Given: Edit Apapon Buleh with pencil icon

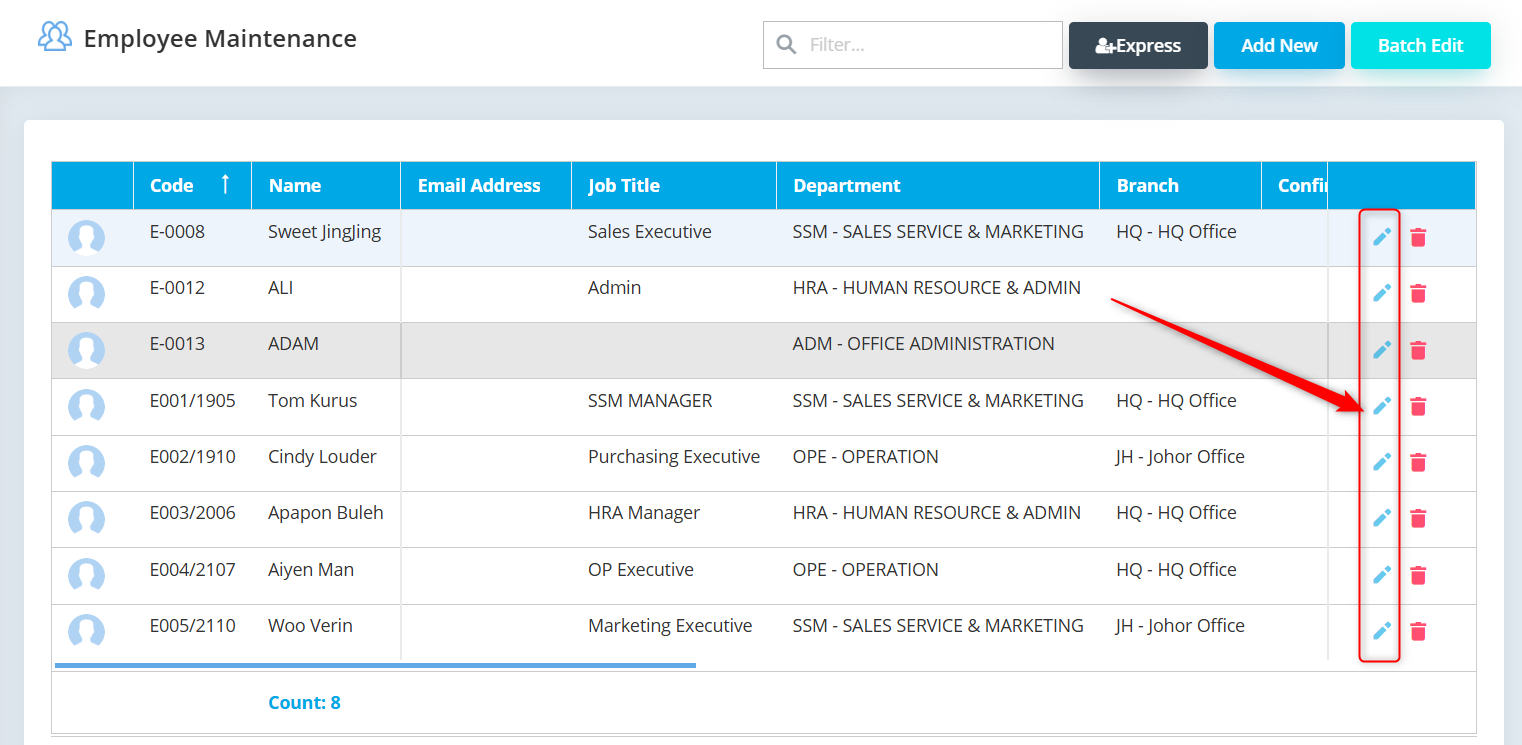Looking at the screenshot, I should point(1381,518).
